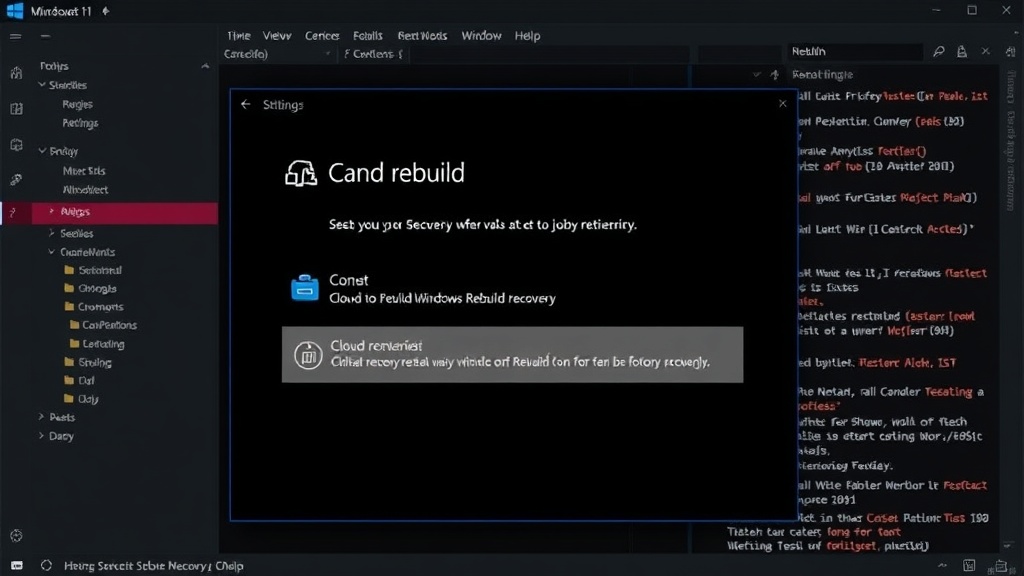
Task: Open the Window menu
Action: click(x=481, y=36)
